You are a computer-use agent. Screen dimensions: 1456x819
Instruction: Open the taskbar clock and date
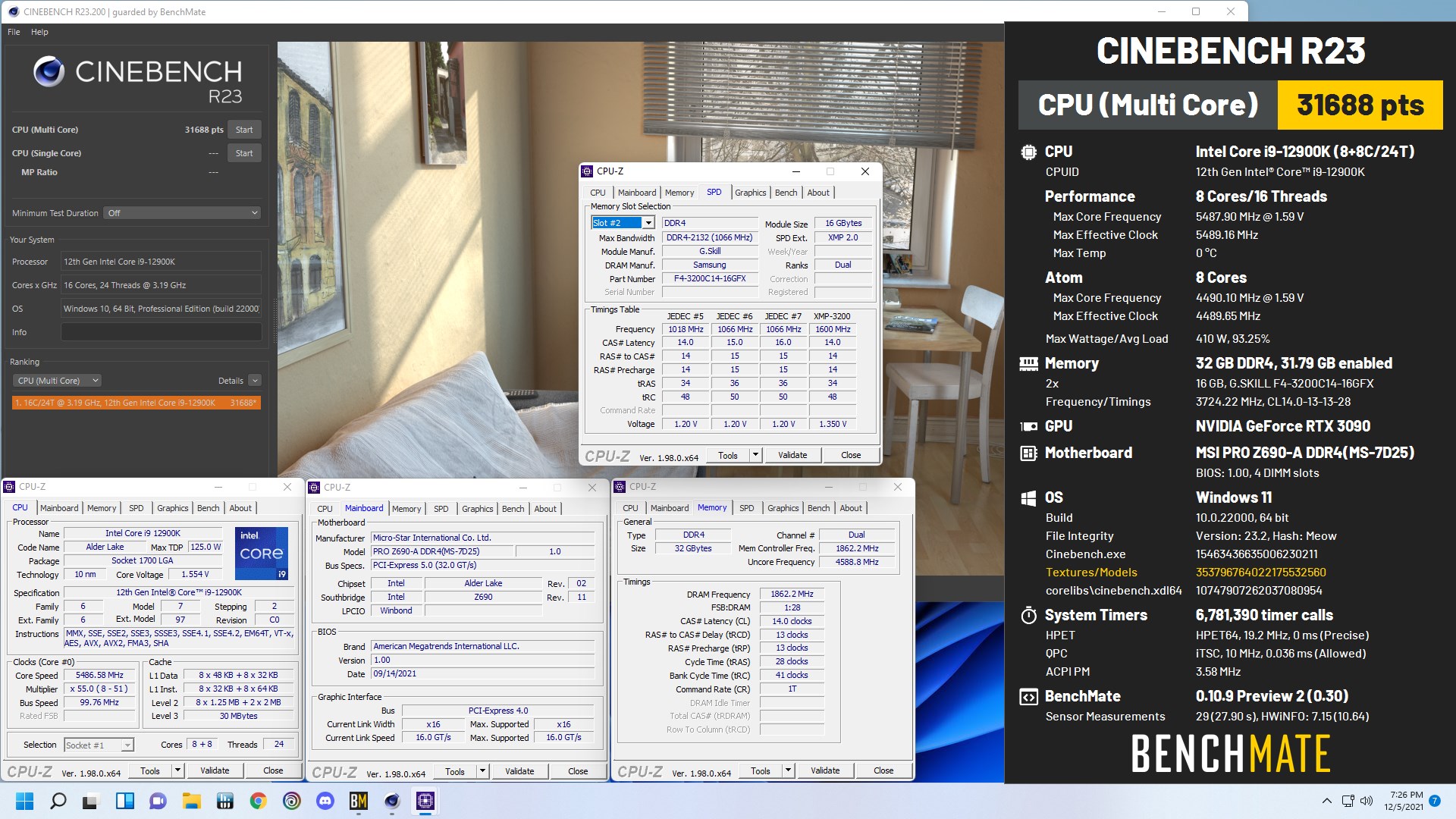click(1404, 801)
